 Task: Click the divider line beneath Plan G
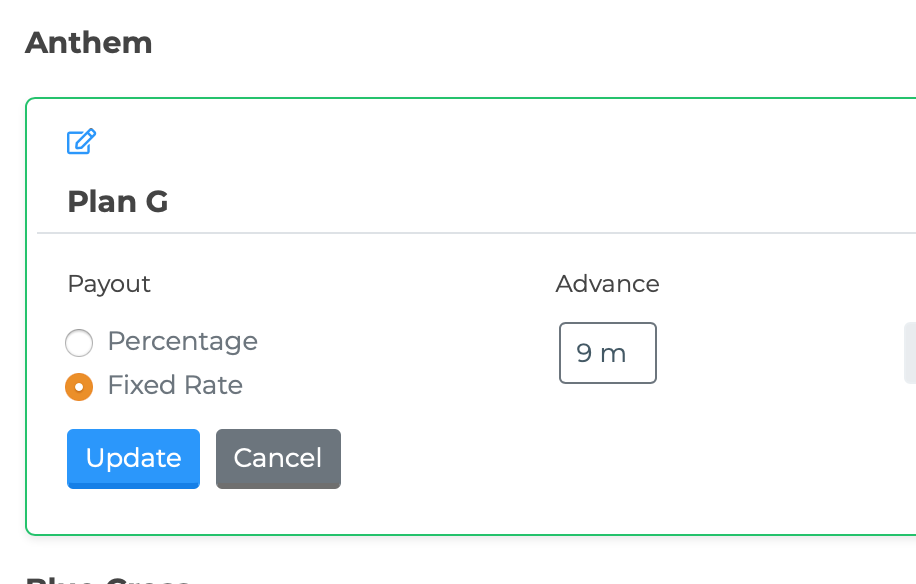tap(476, 233)
